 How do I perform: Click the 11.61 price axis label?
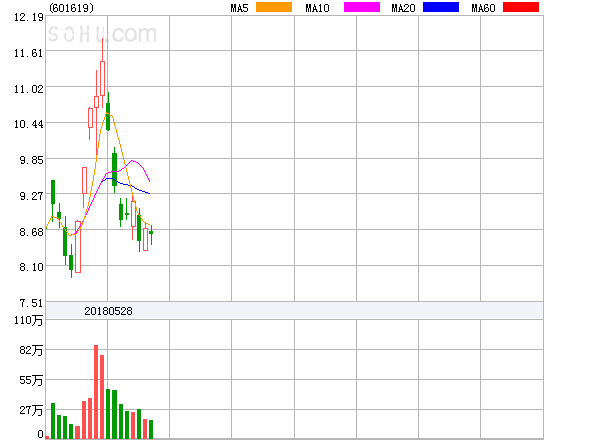29,53
